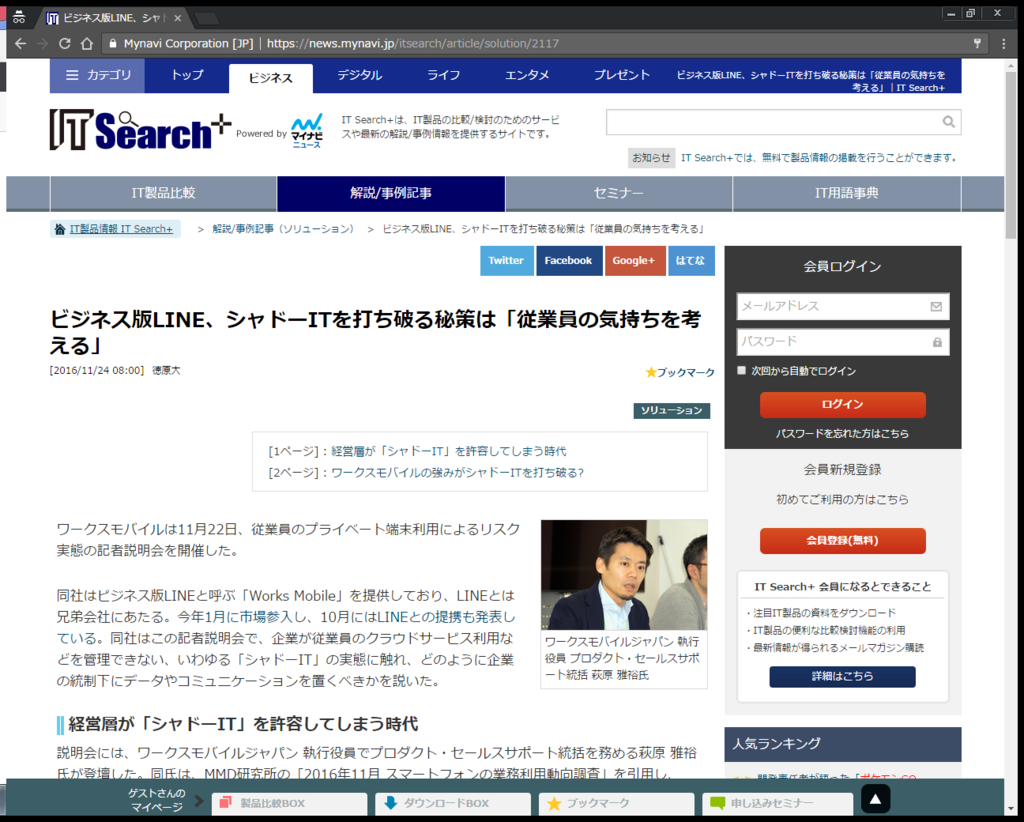The height and width of the screenshot is (822, 1024).
Task: Open 製品比較BOX in the bottom bar
Action: 289,803
